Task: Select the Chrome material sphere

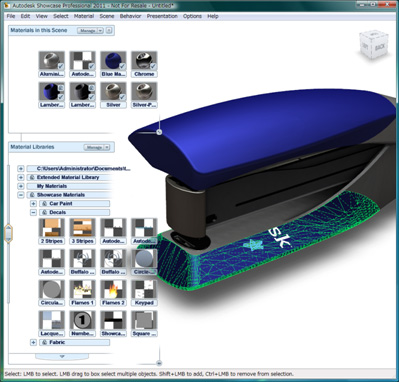Action: tap(144, 61)
